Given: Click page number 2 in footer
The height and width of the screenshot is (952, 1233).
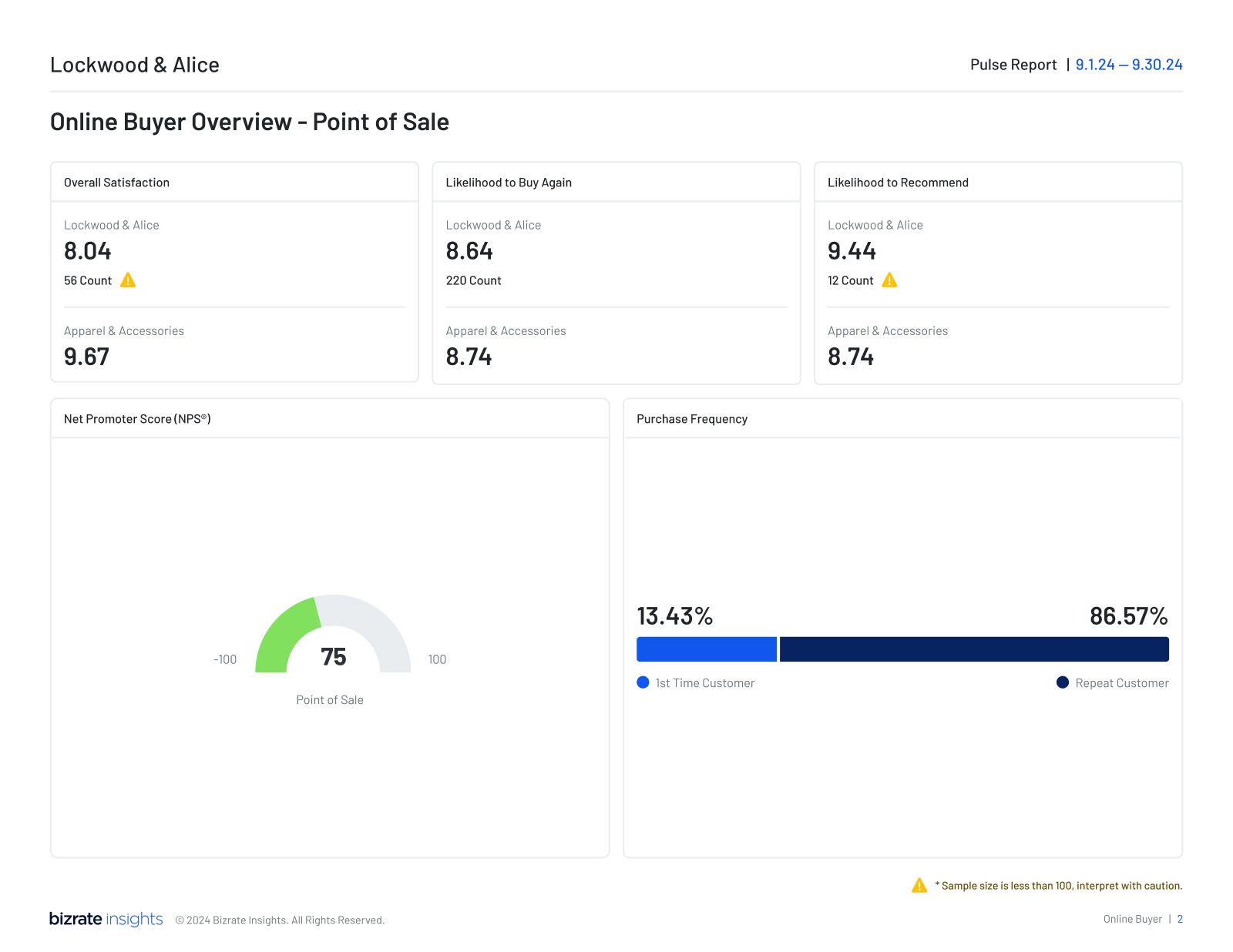Looking at the screenshot, I should point(1180,919).
